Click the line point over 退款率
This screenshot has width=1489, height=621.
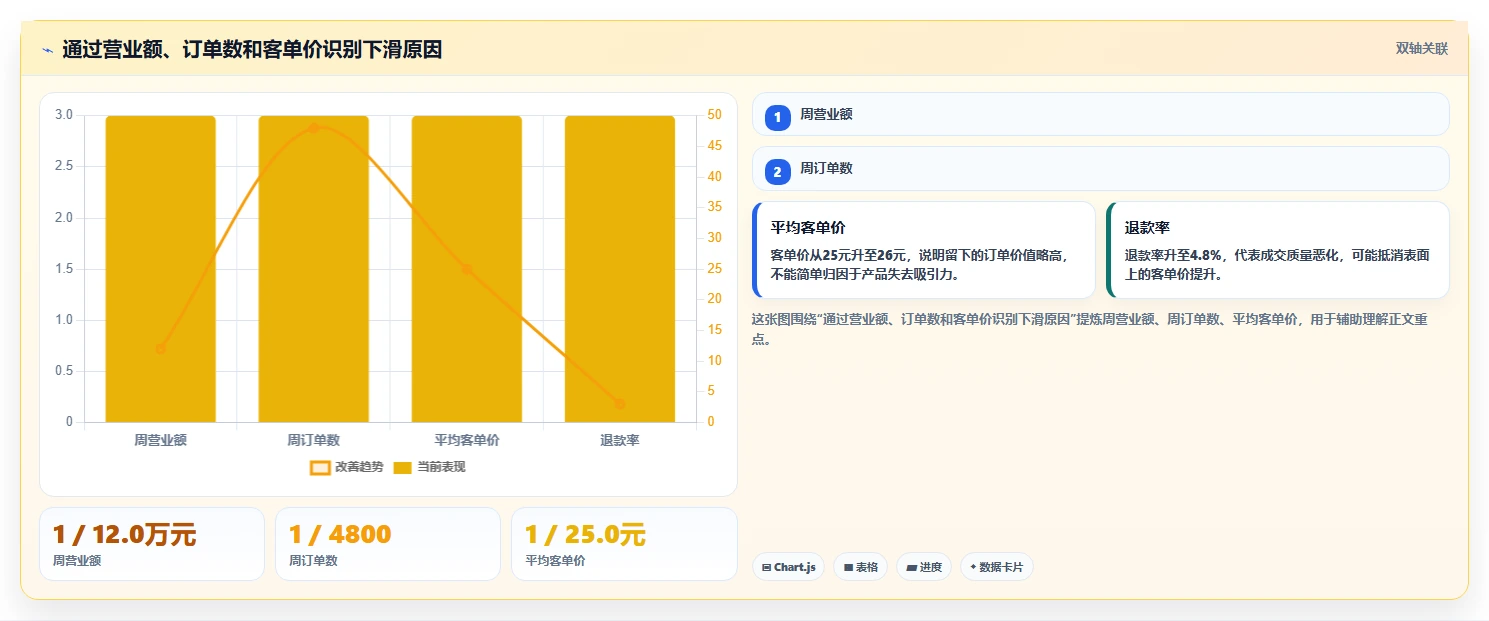(619, 404)
